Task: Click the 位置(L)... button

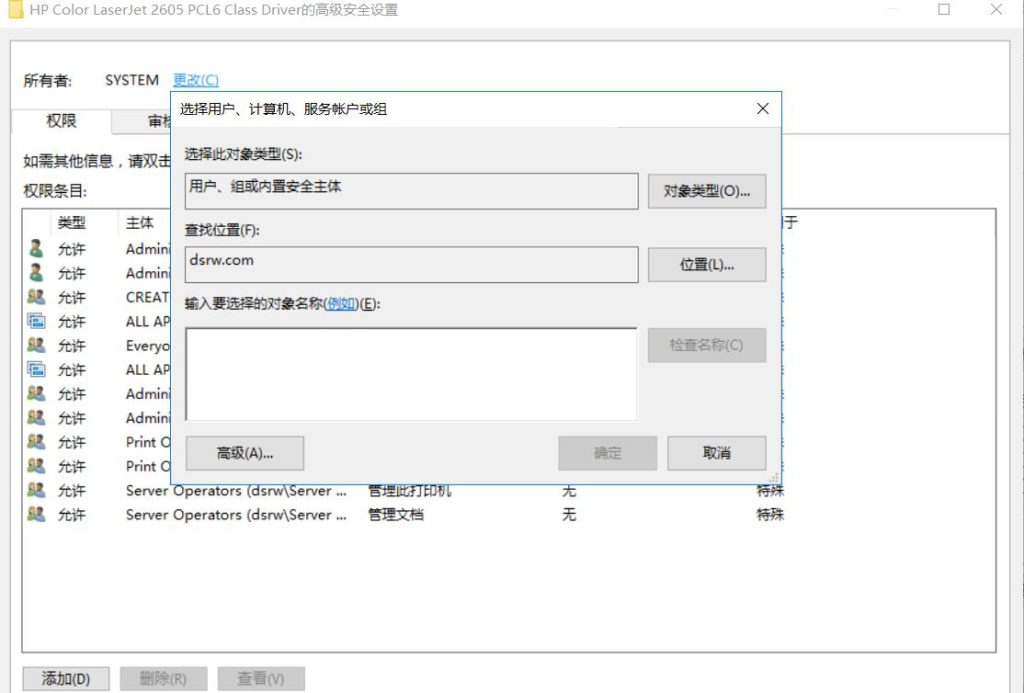Action: point(707,265)
